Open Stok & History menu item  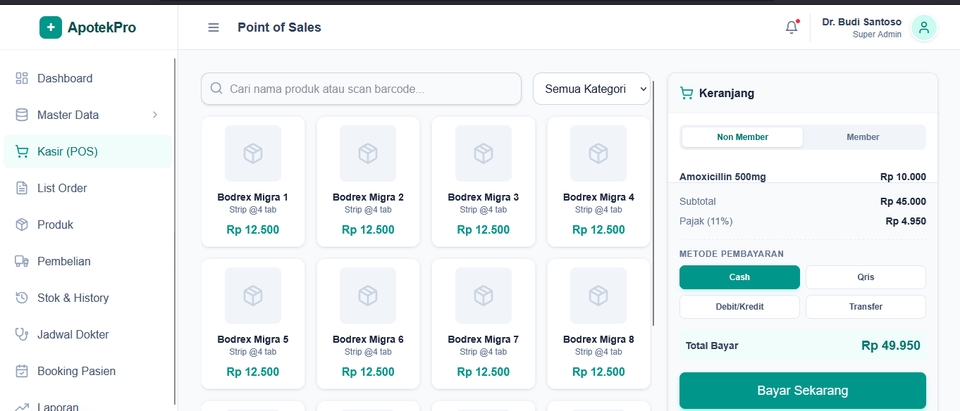(88, 298)
